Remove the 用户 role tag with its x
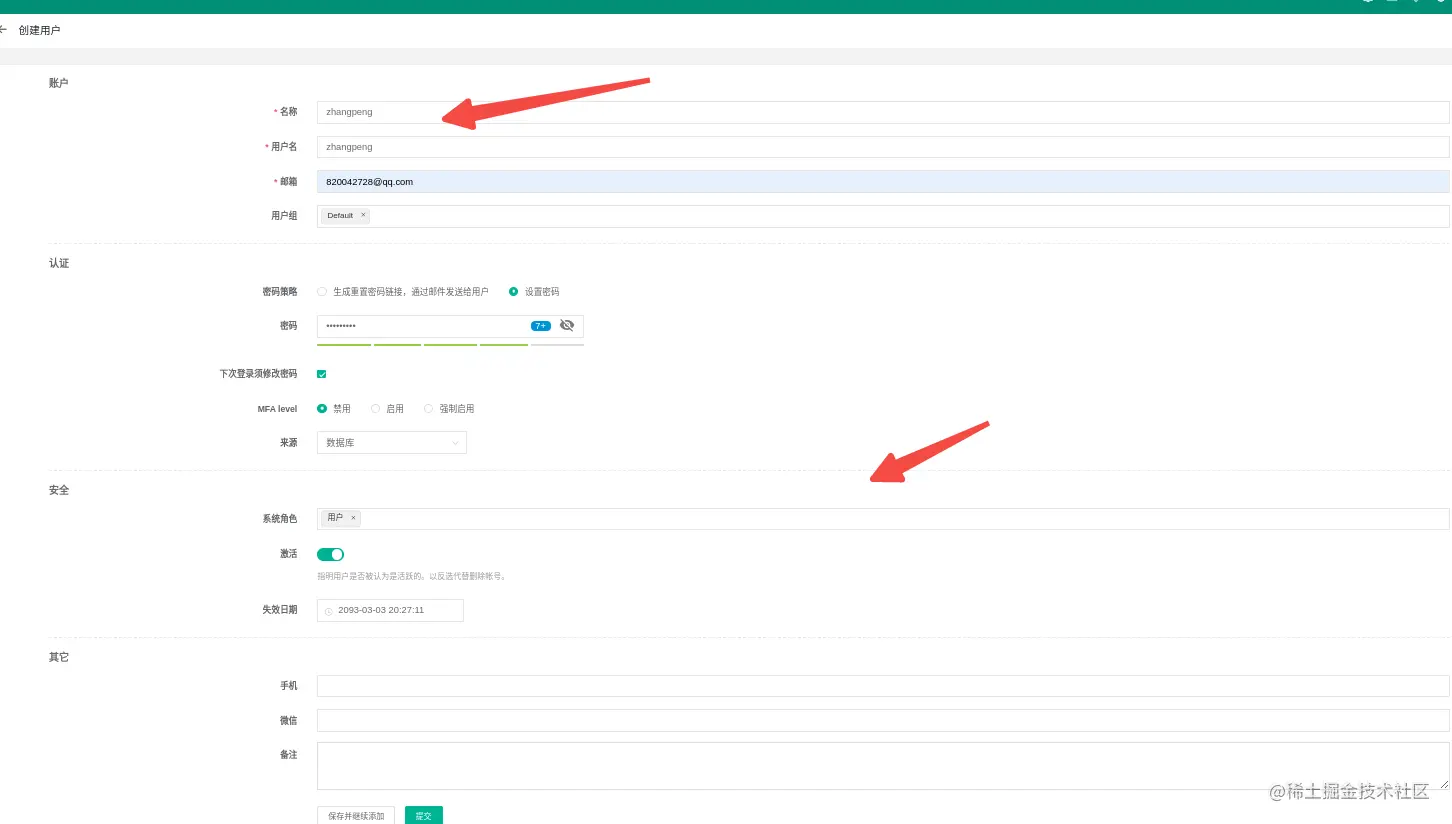The height and width of the screenshot is (824, 1452). click(x=353, y=518)
